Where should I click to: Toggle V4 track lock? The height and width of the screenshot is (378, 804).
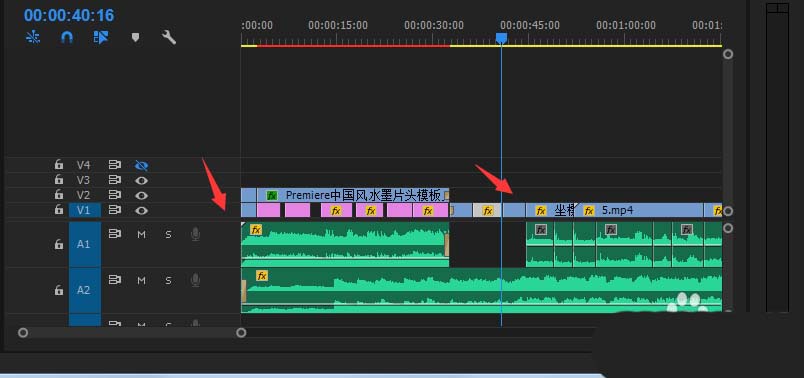(59, 165)
